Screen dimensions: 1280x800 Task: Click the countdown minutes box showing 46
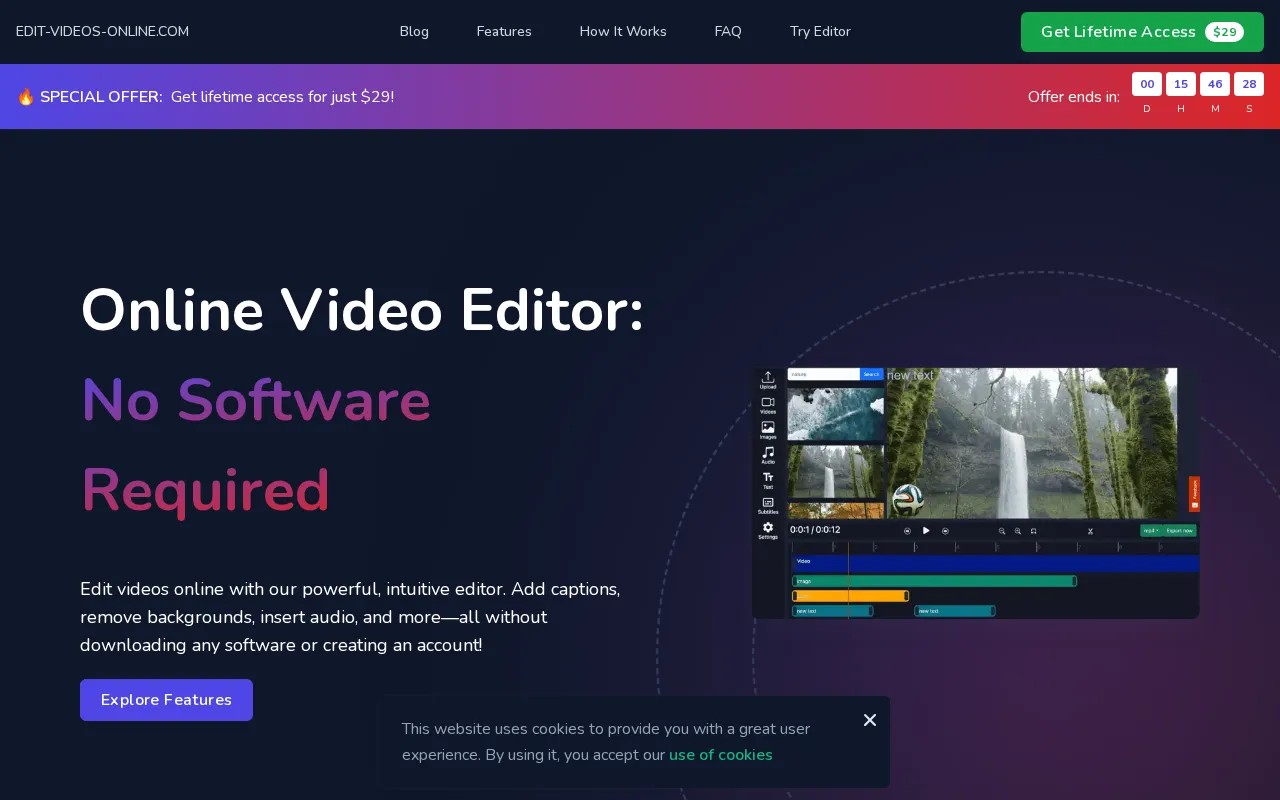(x=1215, y=84)
